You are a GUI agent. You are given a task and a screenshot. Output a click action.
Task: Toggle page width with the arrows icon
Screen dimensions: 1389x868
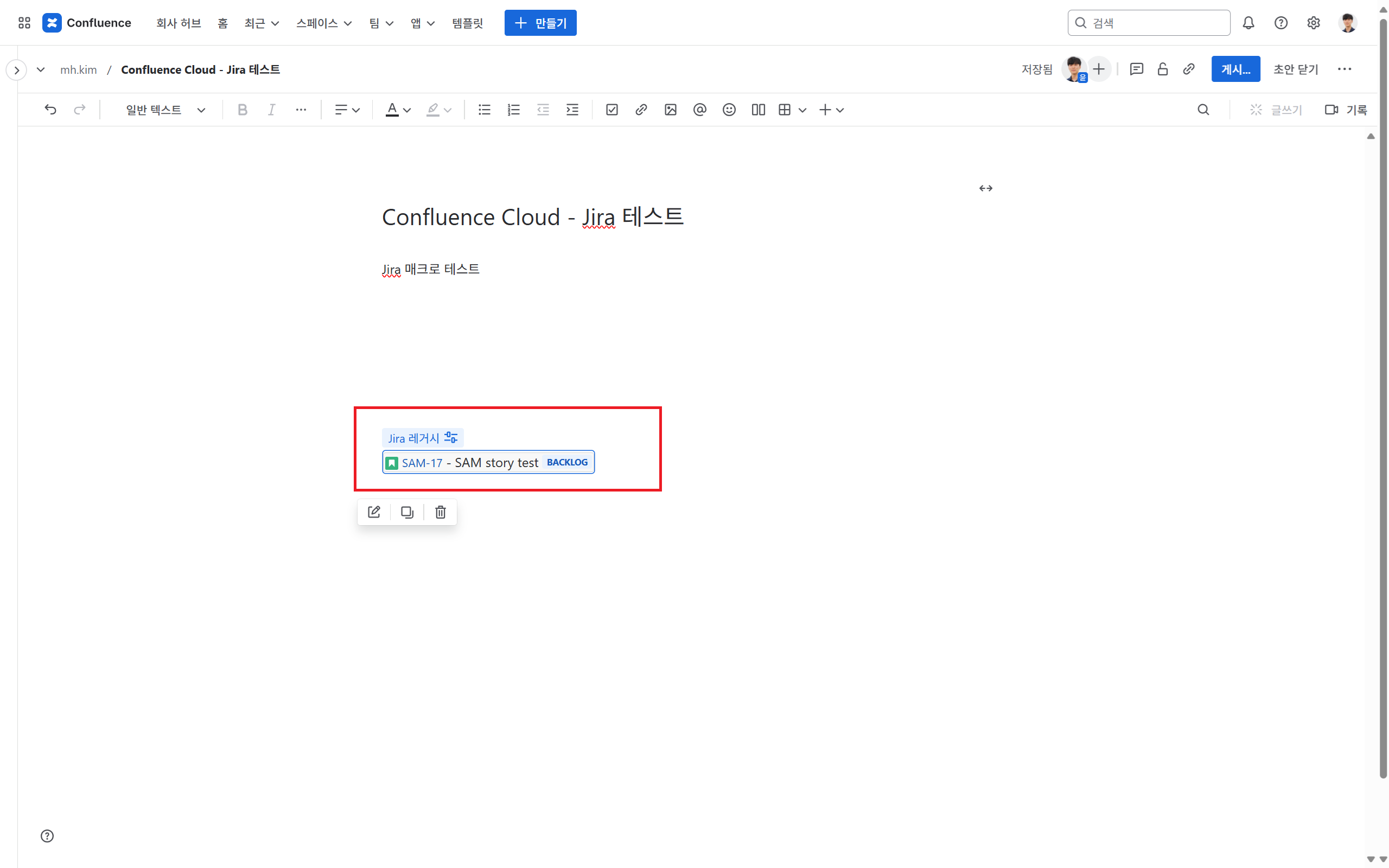coord(985,188)
